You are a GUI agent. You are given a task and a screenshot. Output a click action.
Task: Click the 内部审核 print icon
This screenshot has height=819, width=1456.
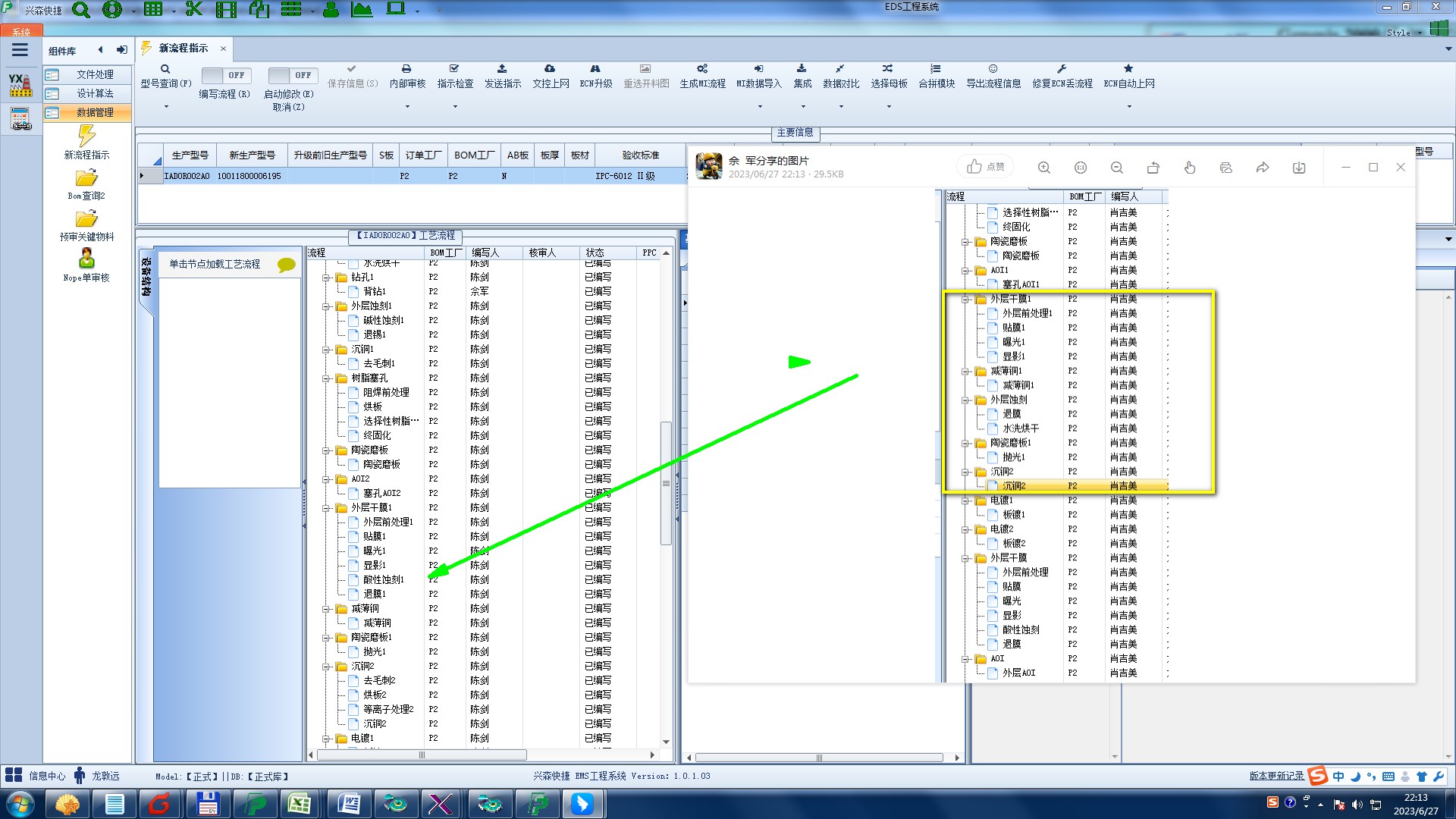tap(406, 69)
